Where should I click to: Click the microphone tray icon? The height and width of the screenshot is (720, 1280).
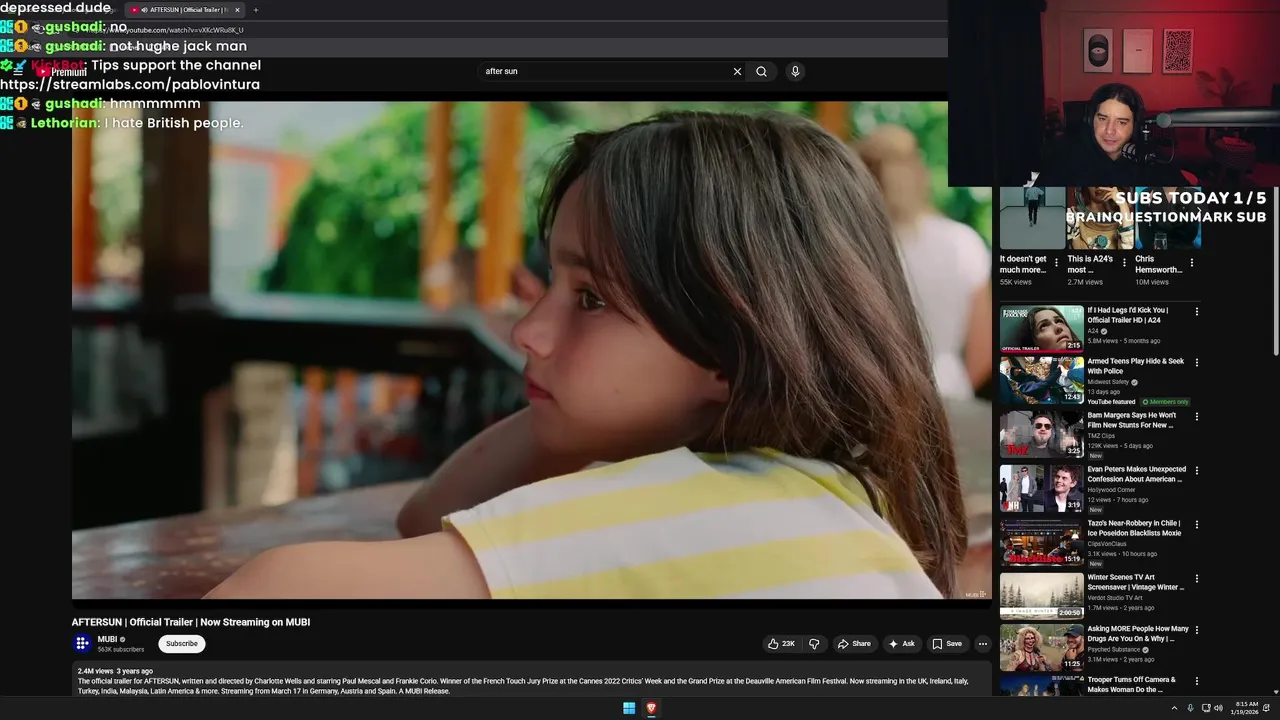[1190, 708]
